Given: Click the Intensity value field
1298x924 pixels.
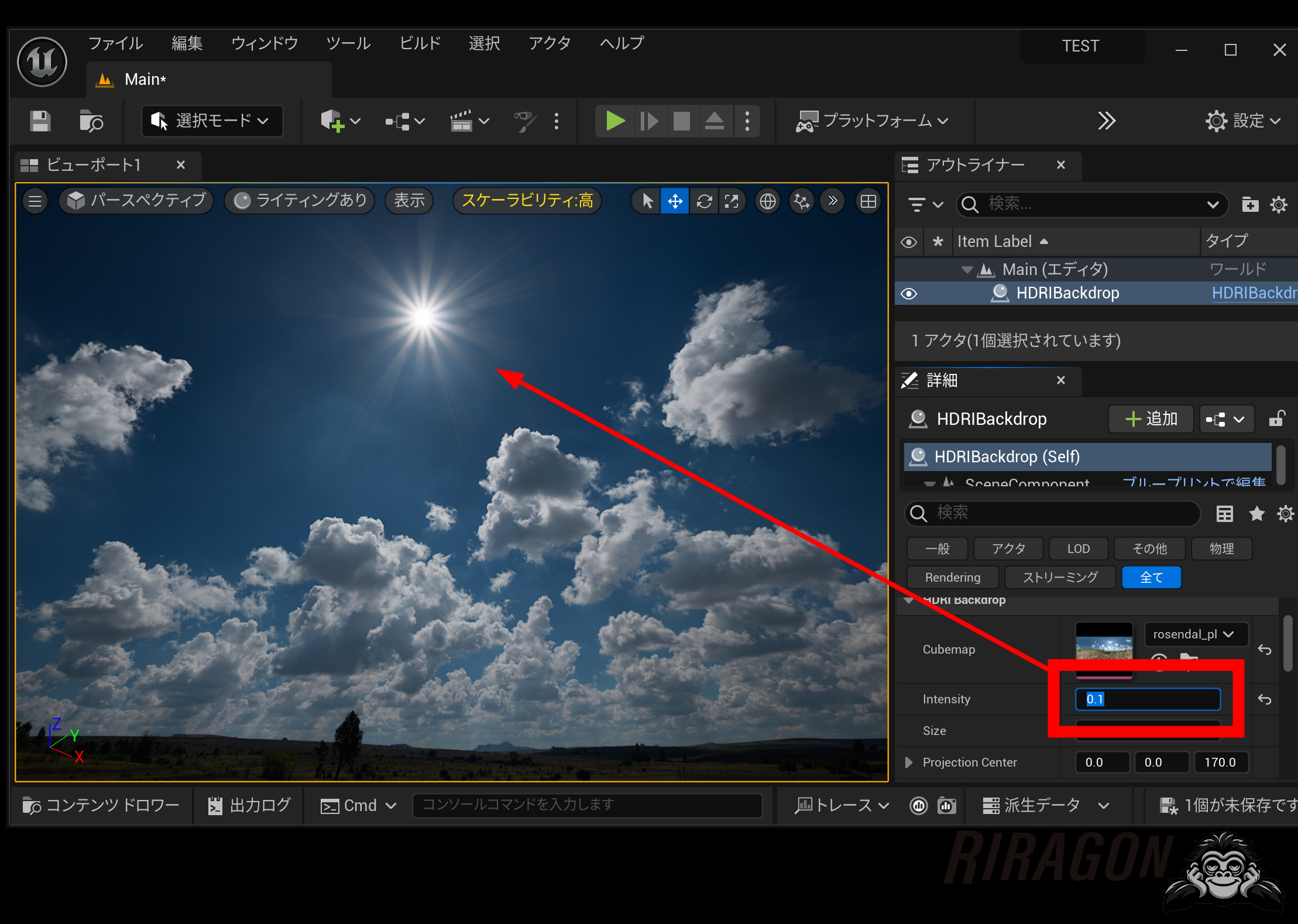Looking at the screenshot, I should click(1147, 699).
